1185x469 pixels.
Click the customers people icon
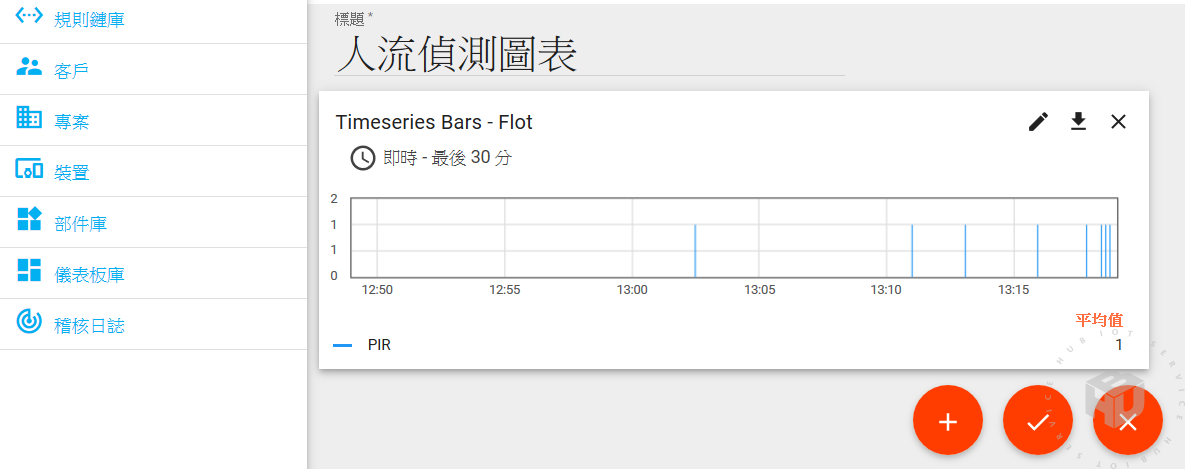[30, 68]
